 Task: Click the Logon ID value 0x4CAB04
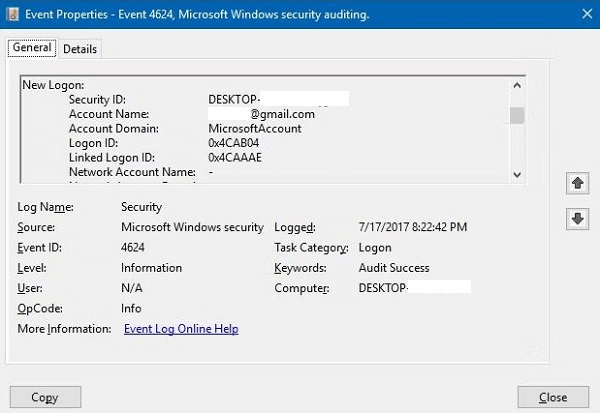click(238, 143)
